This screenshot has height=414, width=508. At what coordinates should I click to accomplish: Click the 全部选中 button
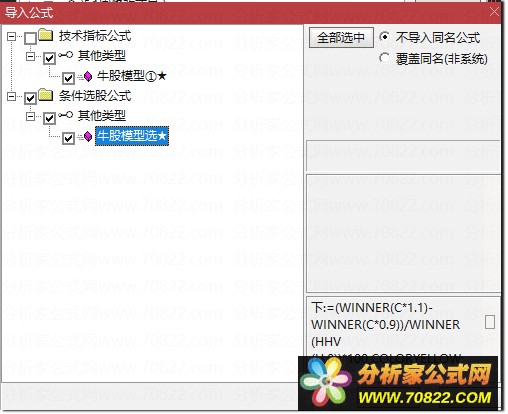pyautogui.click(x=341, y=37)
